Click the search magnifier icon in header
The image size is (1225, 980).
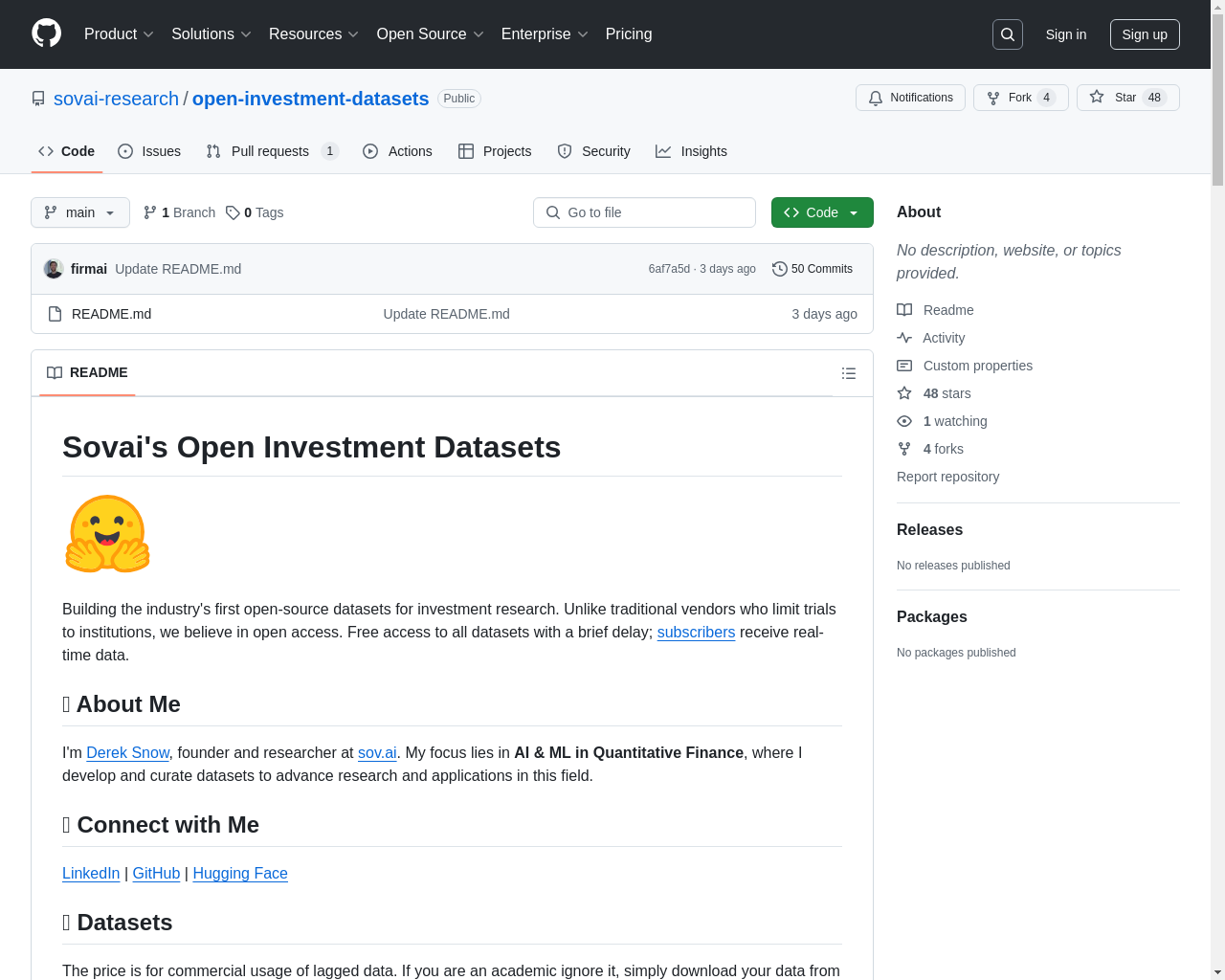[x=1008, y=34]
